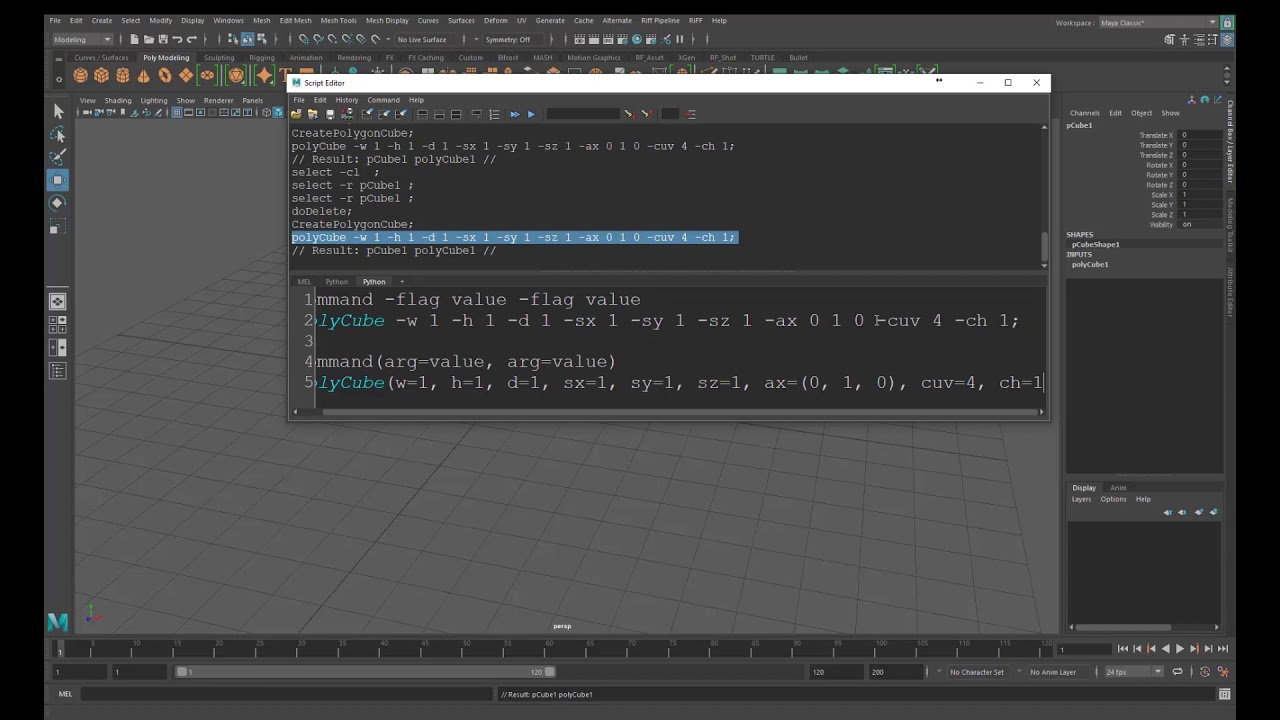The height and width of the screenshot is (720, 1280).
Task: Toggle the Display radio in layer editor
Action: tap(1084, 488)
